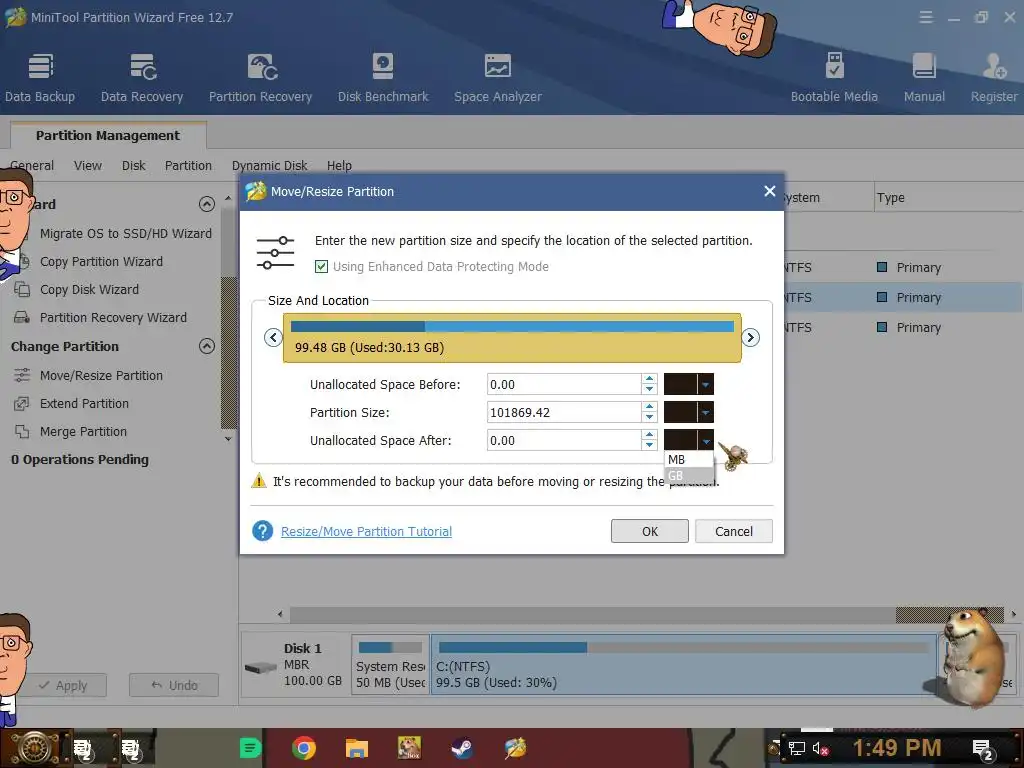Open the Disk Benchmark tool
The image size is (1024, 768).
click(383, 77)
